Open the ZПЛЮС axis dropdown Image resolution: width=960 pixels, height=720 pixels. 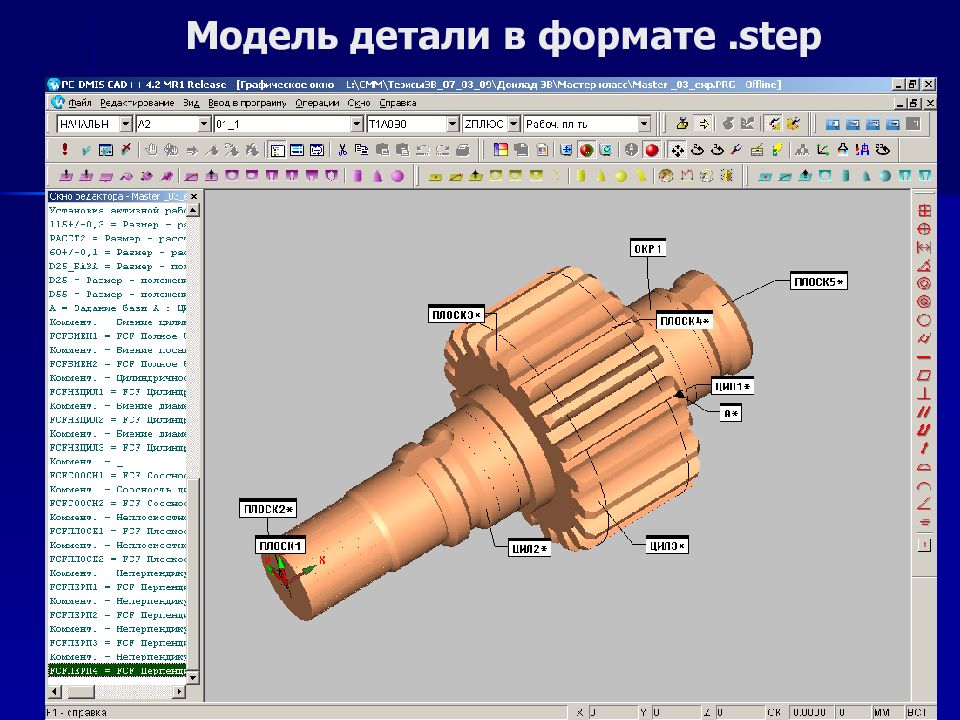[x=514, y=123]
